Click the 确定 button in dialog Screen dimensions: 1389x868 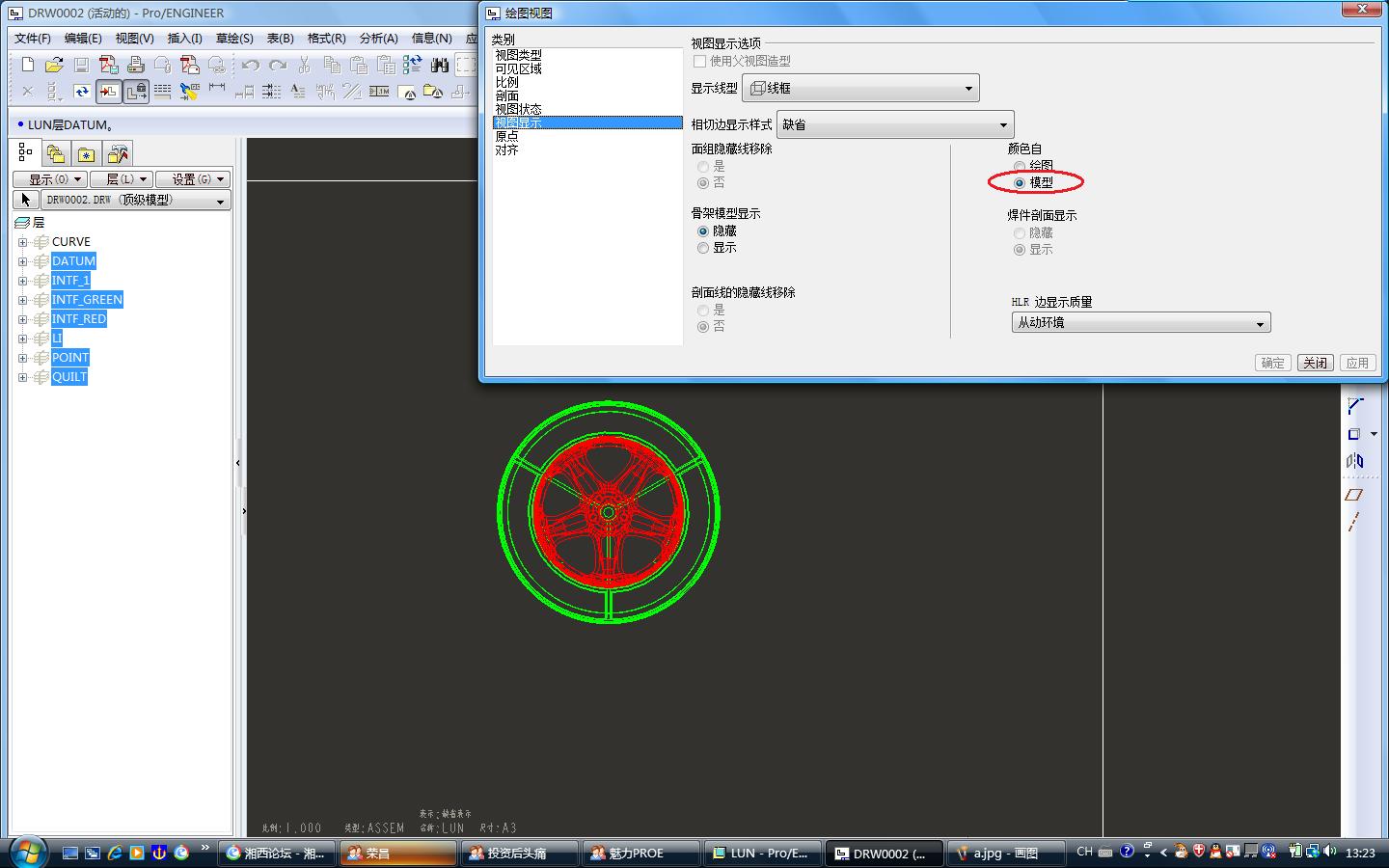tap(1273, 363)
